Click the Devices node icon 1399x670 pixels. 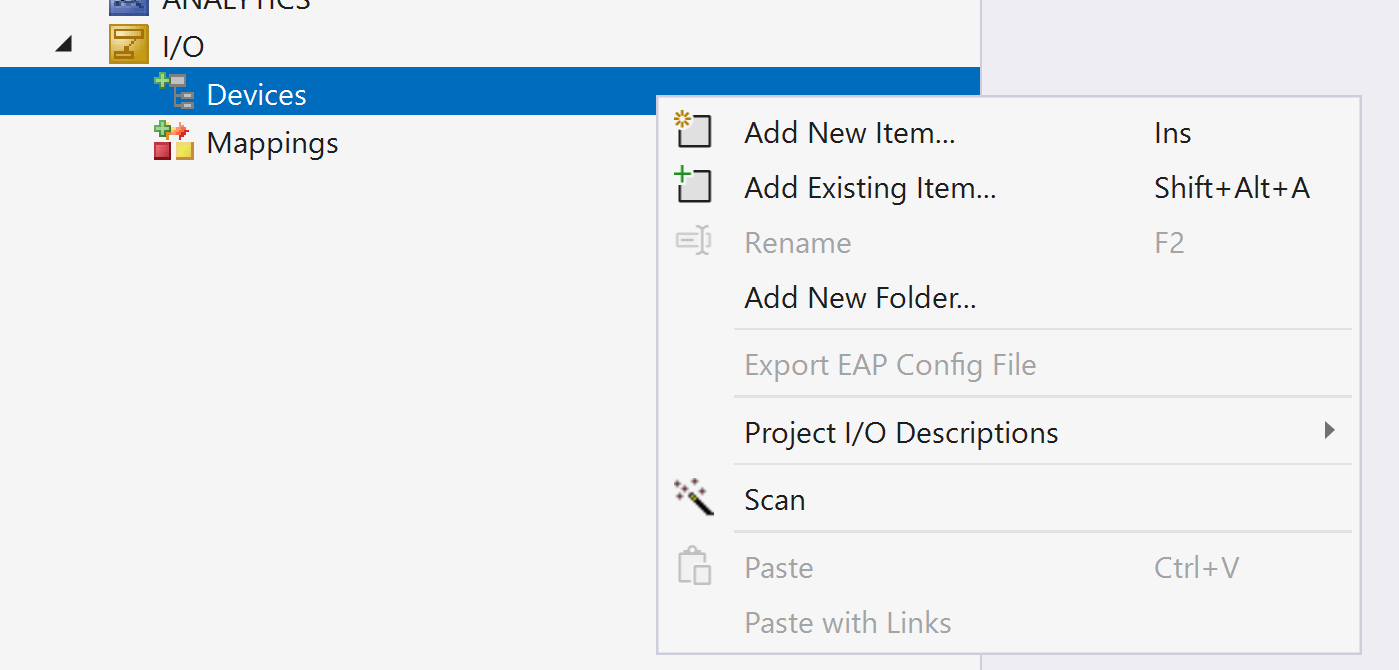click(x=174, y=92)
